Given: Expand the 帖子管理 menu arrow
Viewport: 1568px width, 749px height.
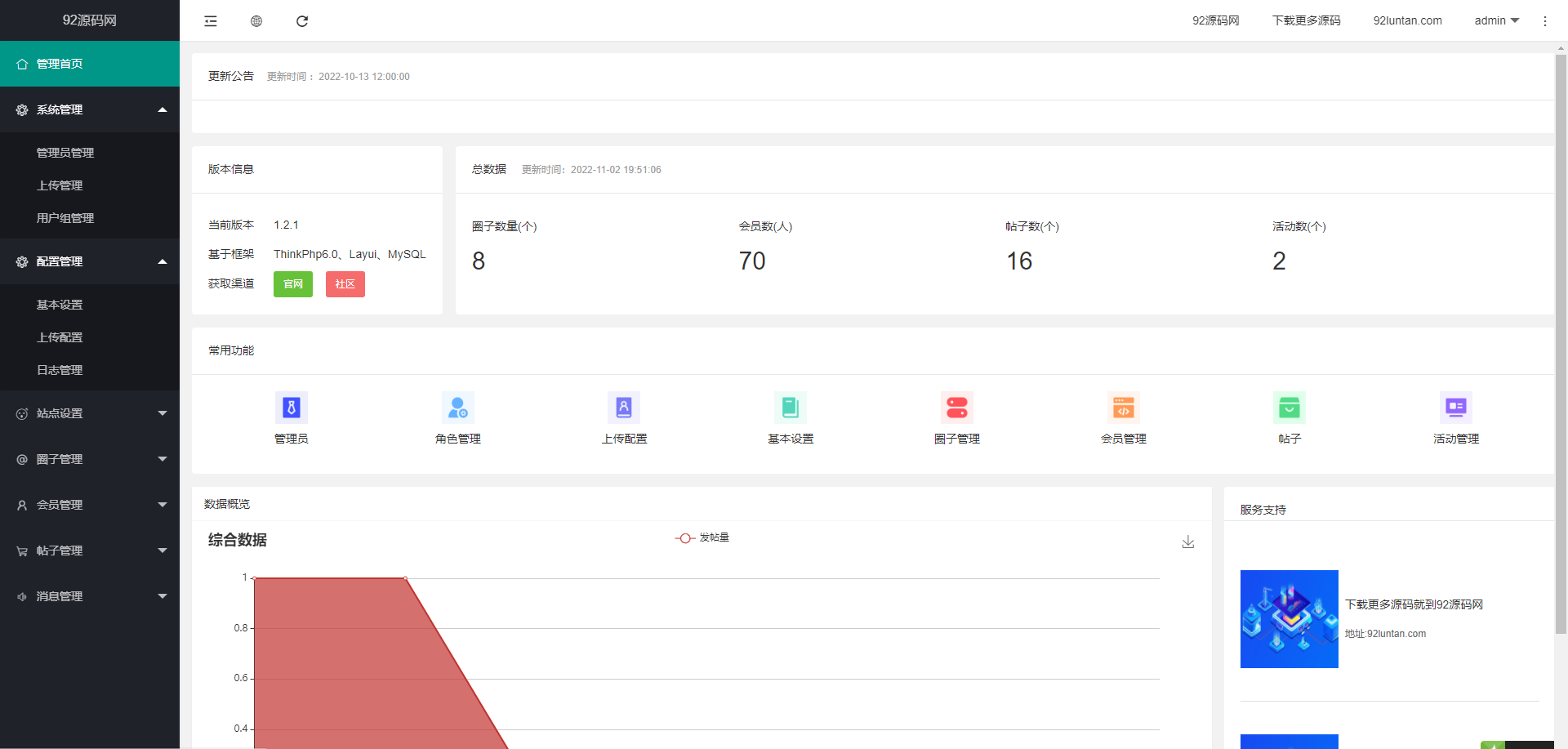Looking at the screenshot, I should pos(163,551).
